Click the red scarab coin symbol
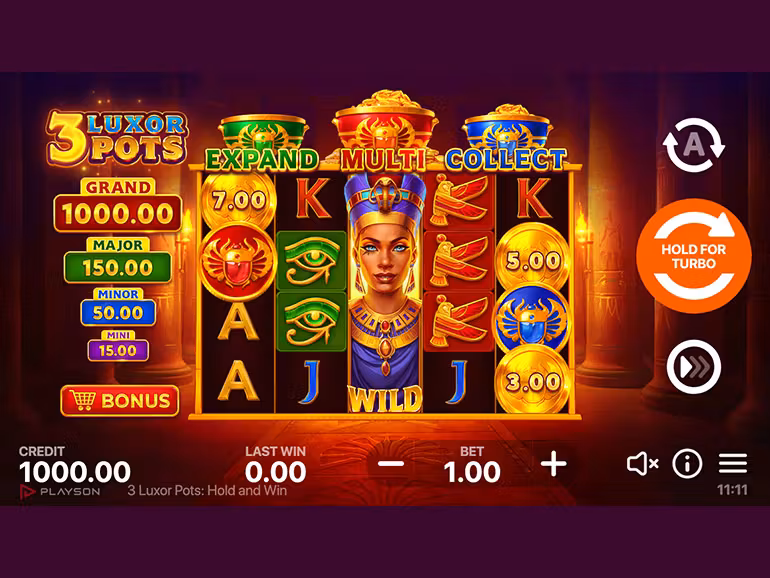This screenshot has height=578, width=770. [237, 261]
